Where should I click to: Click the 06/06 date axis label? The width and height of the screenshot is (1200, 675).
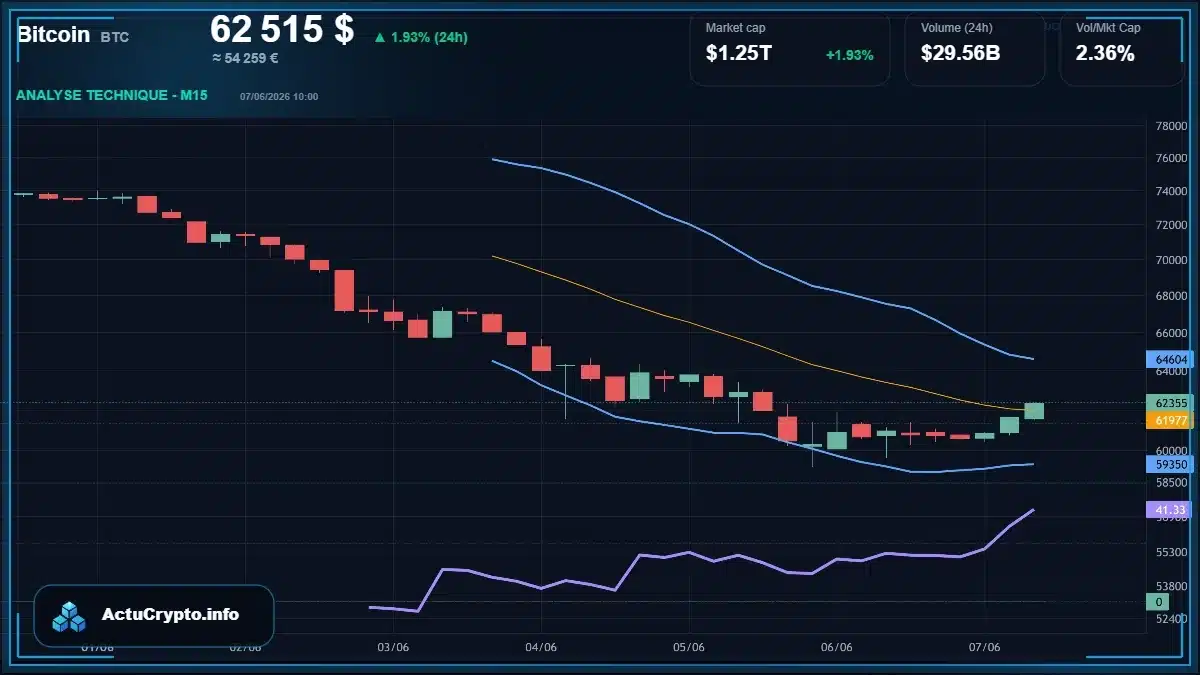[836, 647]
